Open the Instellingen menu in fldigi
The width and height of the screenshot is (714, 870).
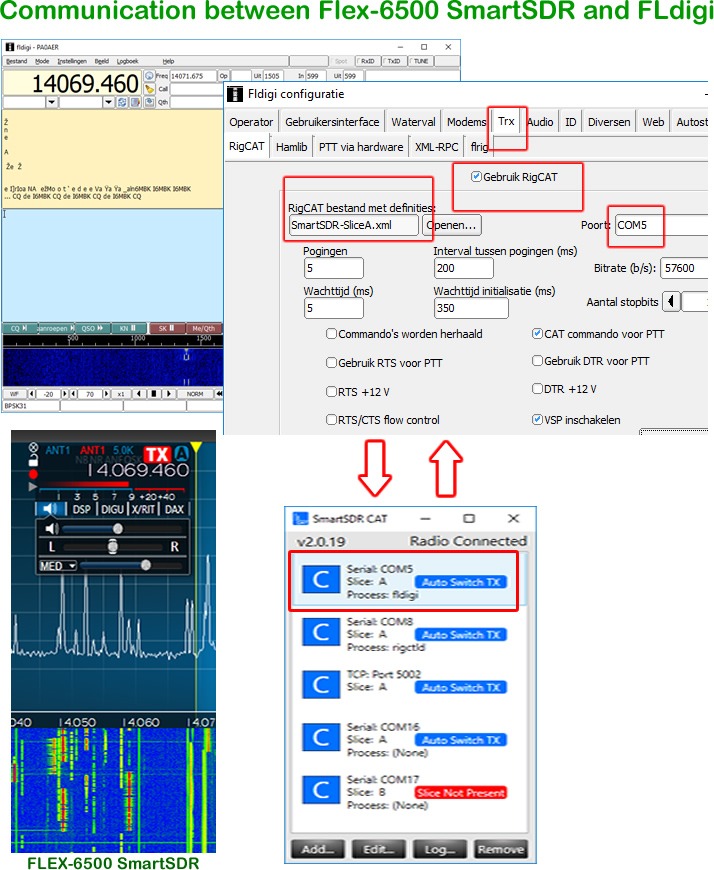click(72, 61)
